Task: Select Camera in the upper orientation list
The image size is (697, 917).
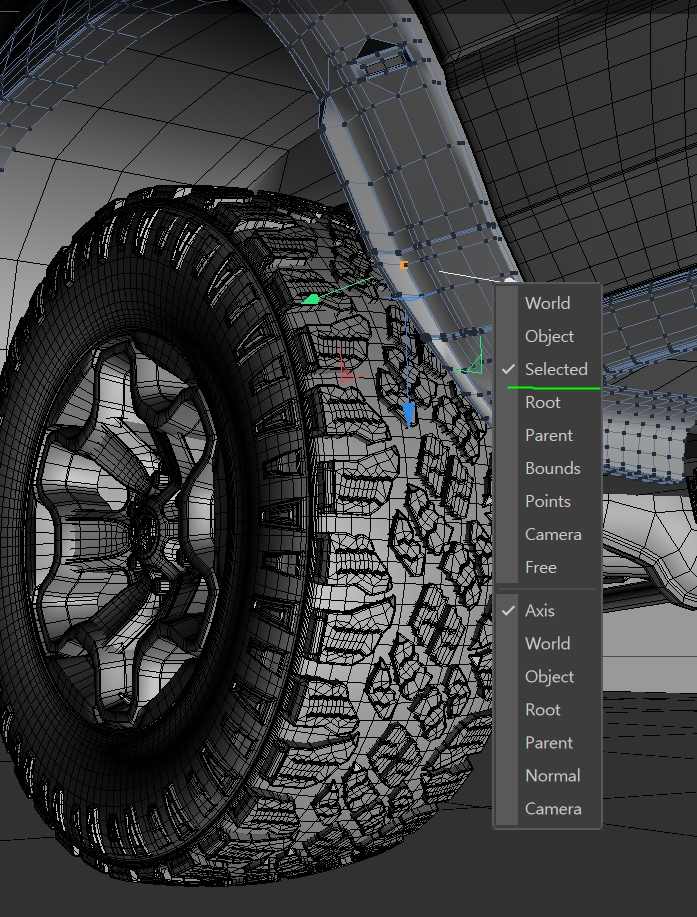Action: (548, 535)
